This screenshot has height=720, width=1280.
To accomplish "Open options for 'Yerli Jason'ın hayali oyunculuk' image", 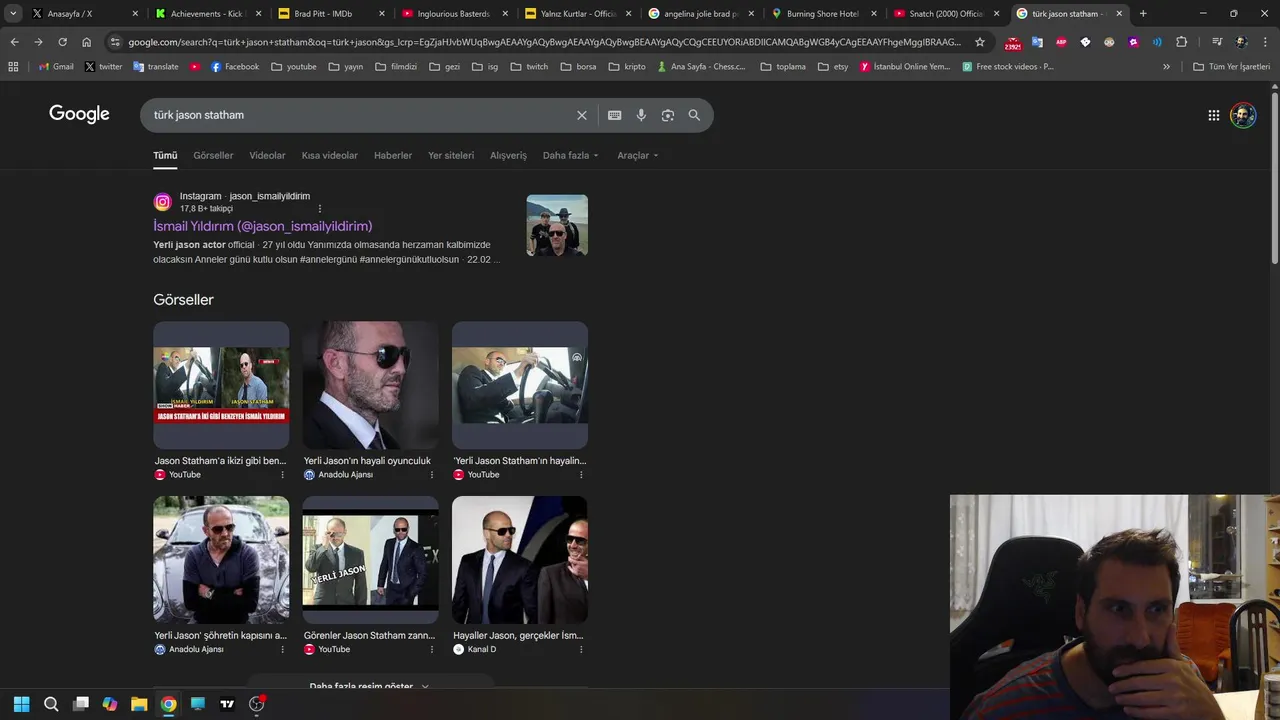I will [432, 475].
